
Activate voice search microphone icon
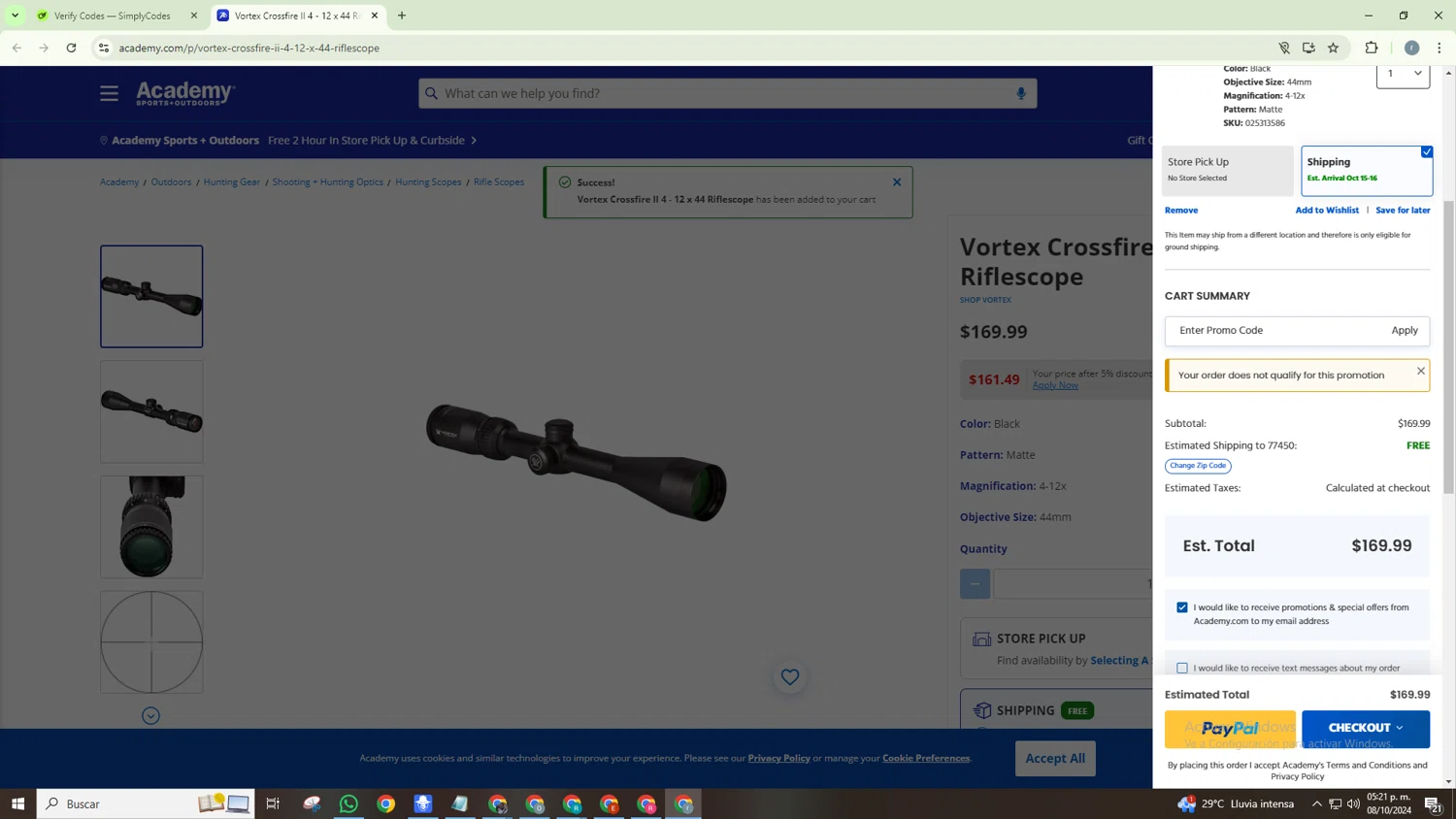(1021, 93)
